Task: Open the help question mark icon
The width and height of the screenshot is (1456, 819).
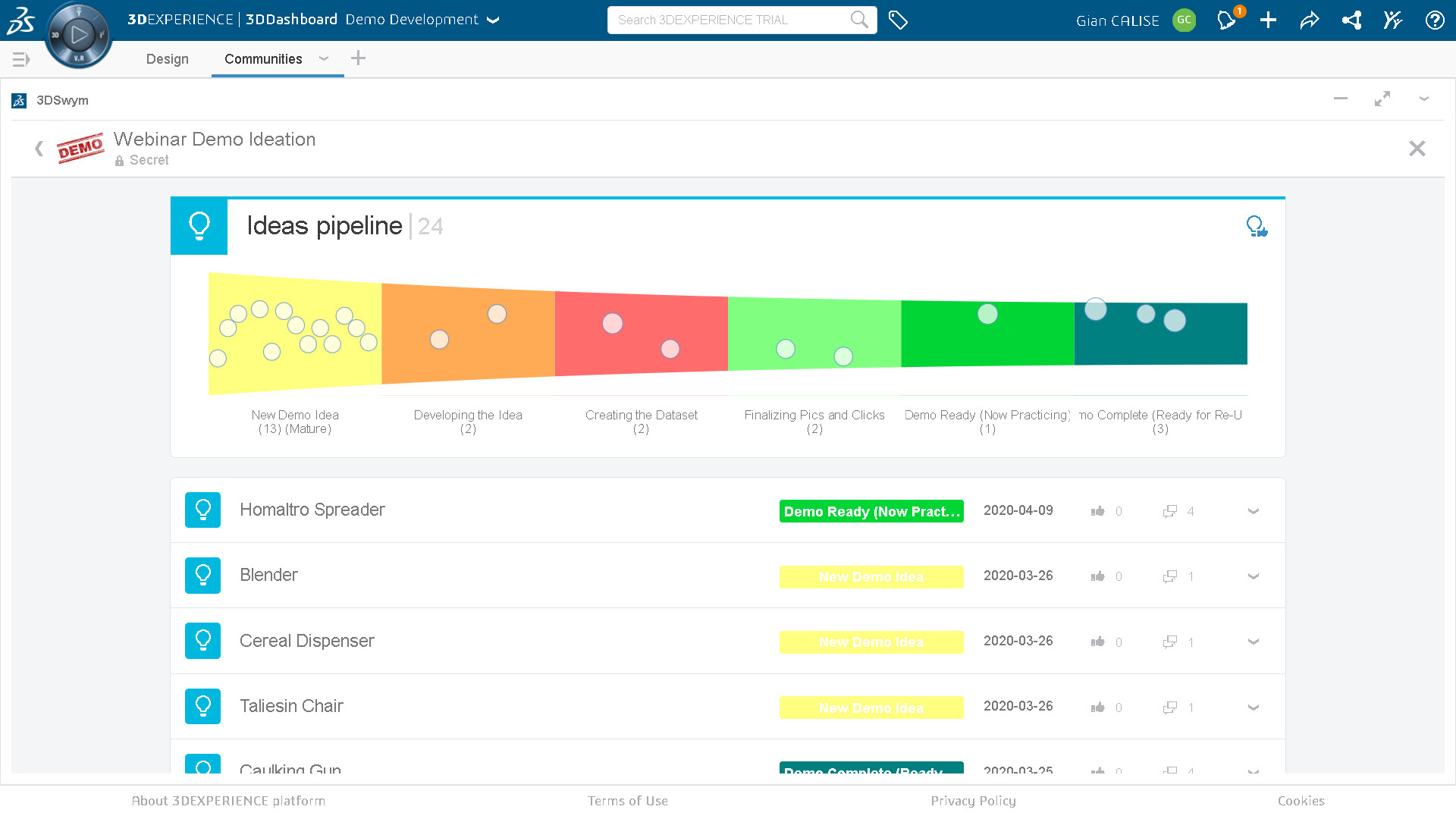Action: pos(1435,20)
